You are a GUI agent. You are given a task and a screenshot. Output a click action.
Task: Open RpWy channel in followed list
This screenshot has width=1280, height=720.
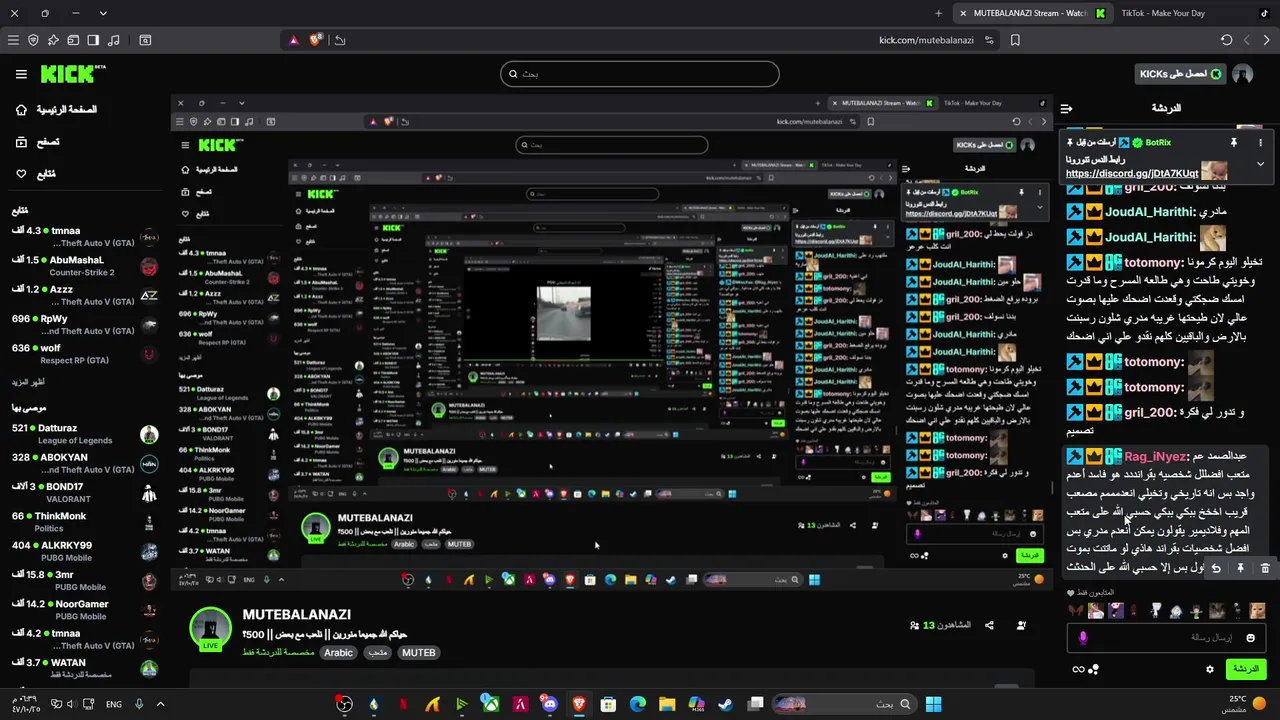[85, 325]
